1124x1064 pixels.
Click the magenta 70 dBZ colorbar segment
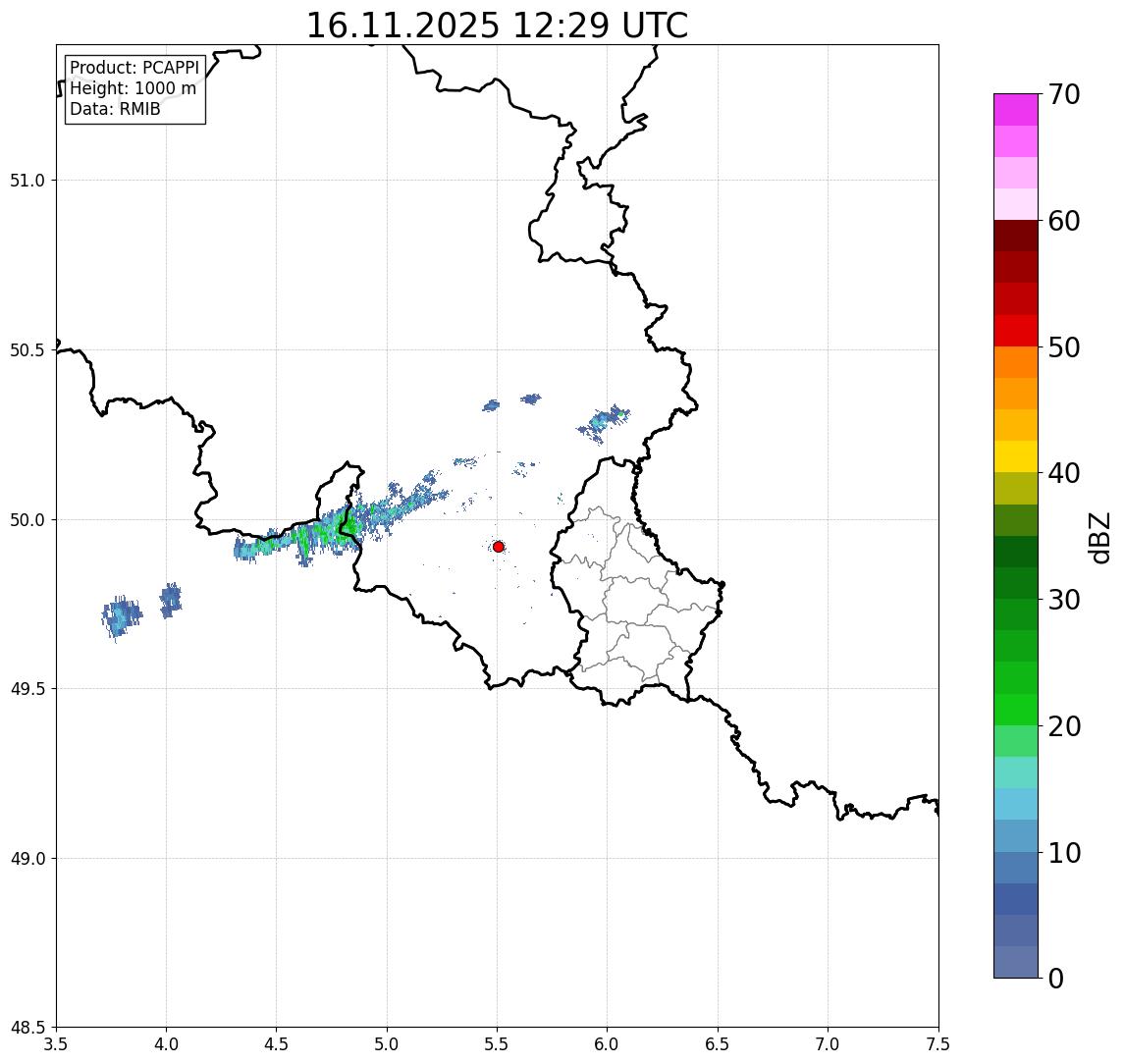point(1016,110)
